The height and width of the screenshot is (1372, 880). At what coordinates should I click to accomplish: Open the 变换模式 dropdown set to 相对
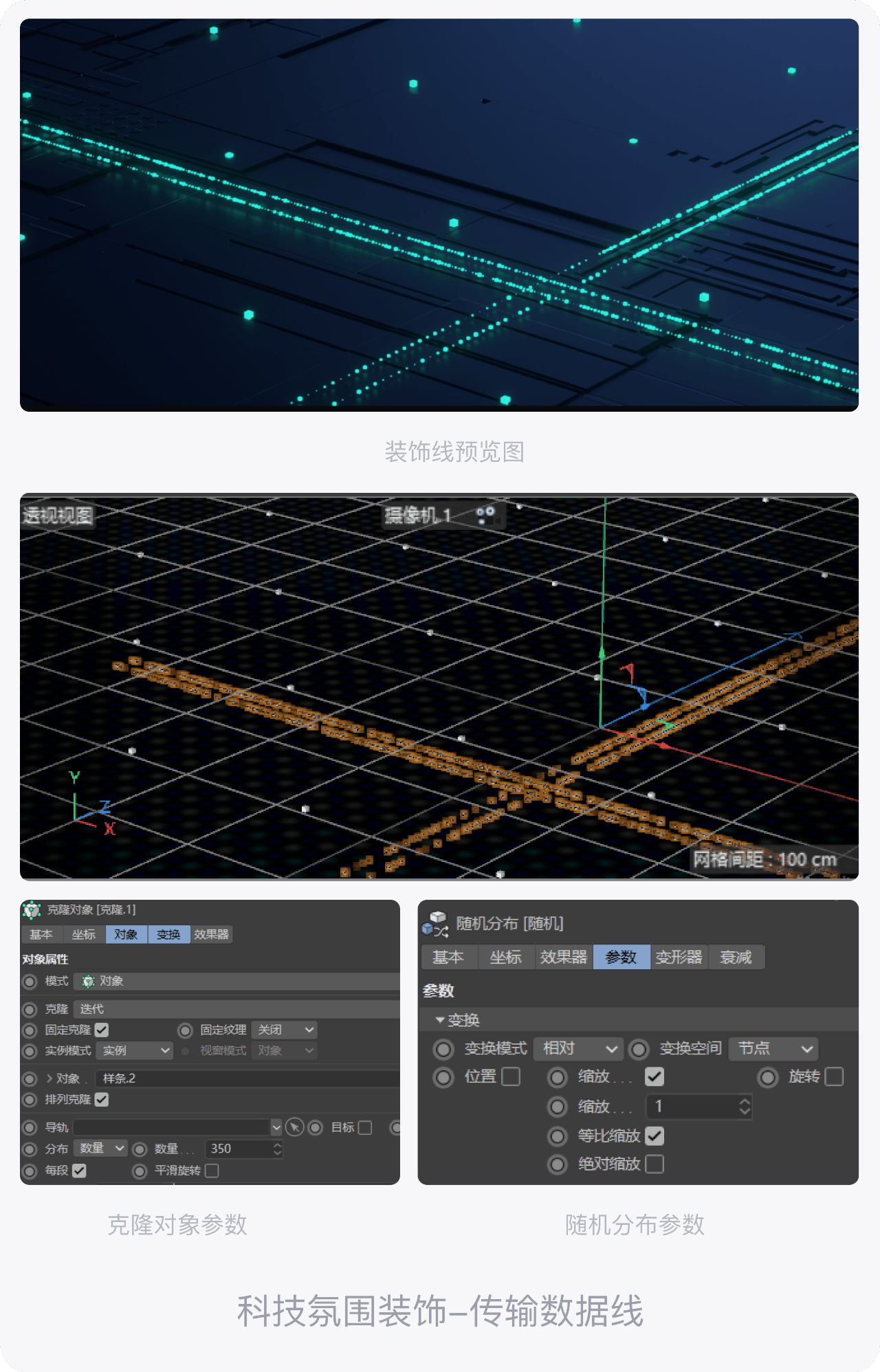coord(578,1048)
